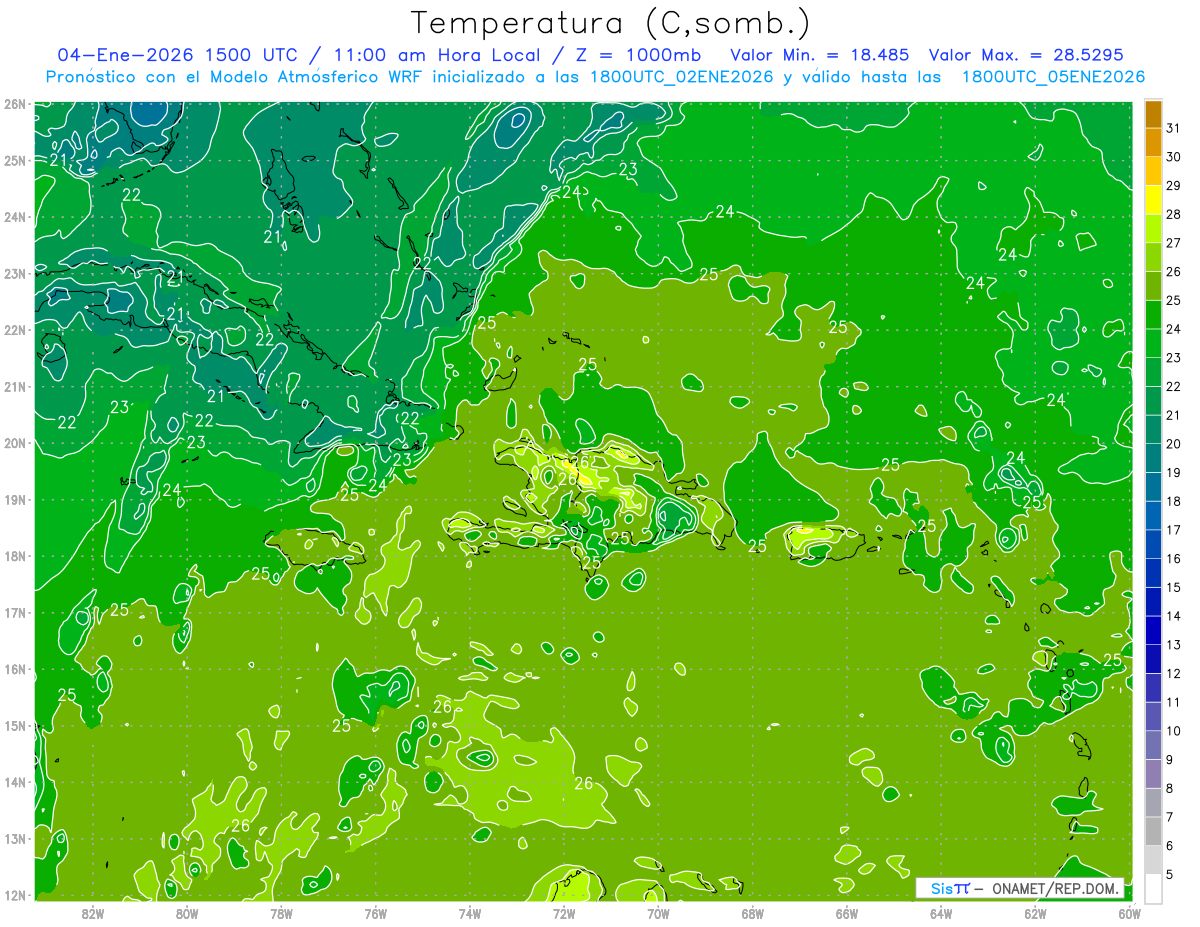Click the colorbar label 16
The width and height of the screenshot is (1200, 927).
click(x=1174, y=559)
